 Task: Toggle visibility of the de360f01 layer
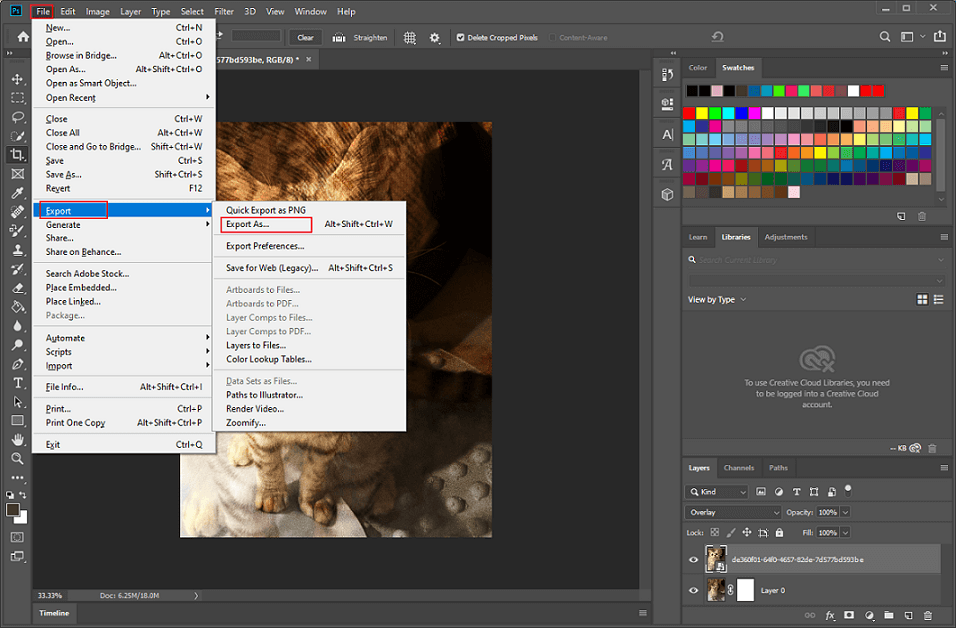click(693, 558)
